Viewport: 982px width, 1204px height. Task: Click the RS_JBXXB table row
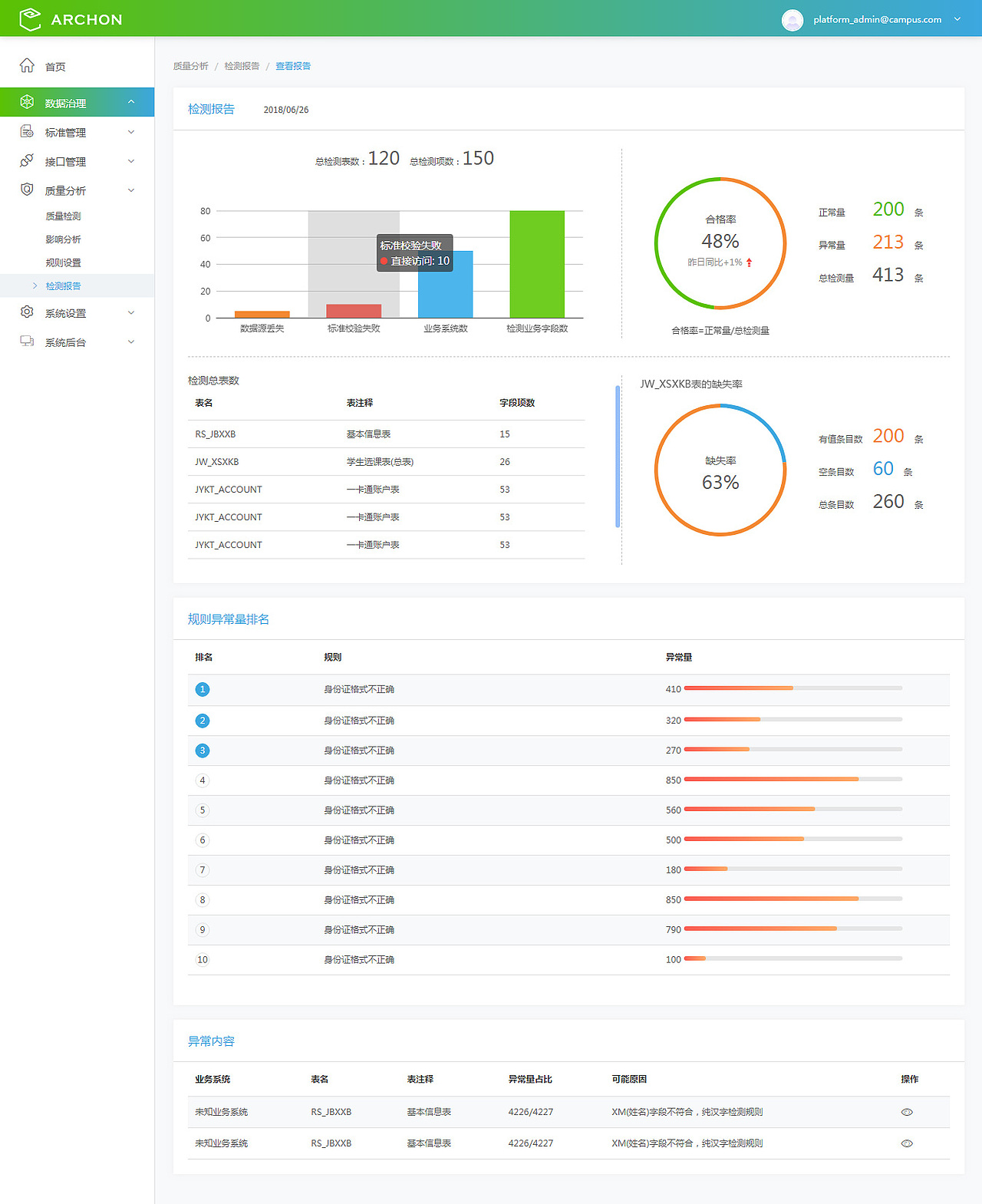coord(386,434)
